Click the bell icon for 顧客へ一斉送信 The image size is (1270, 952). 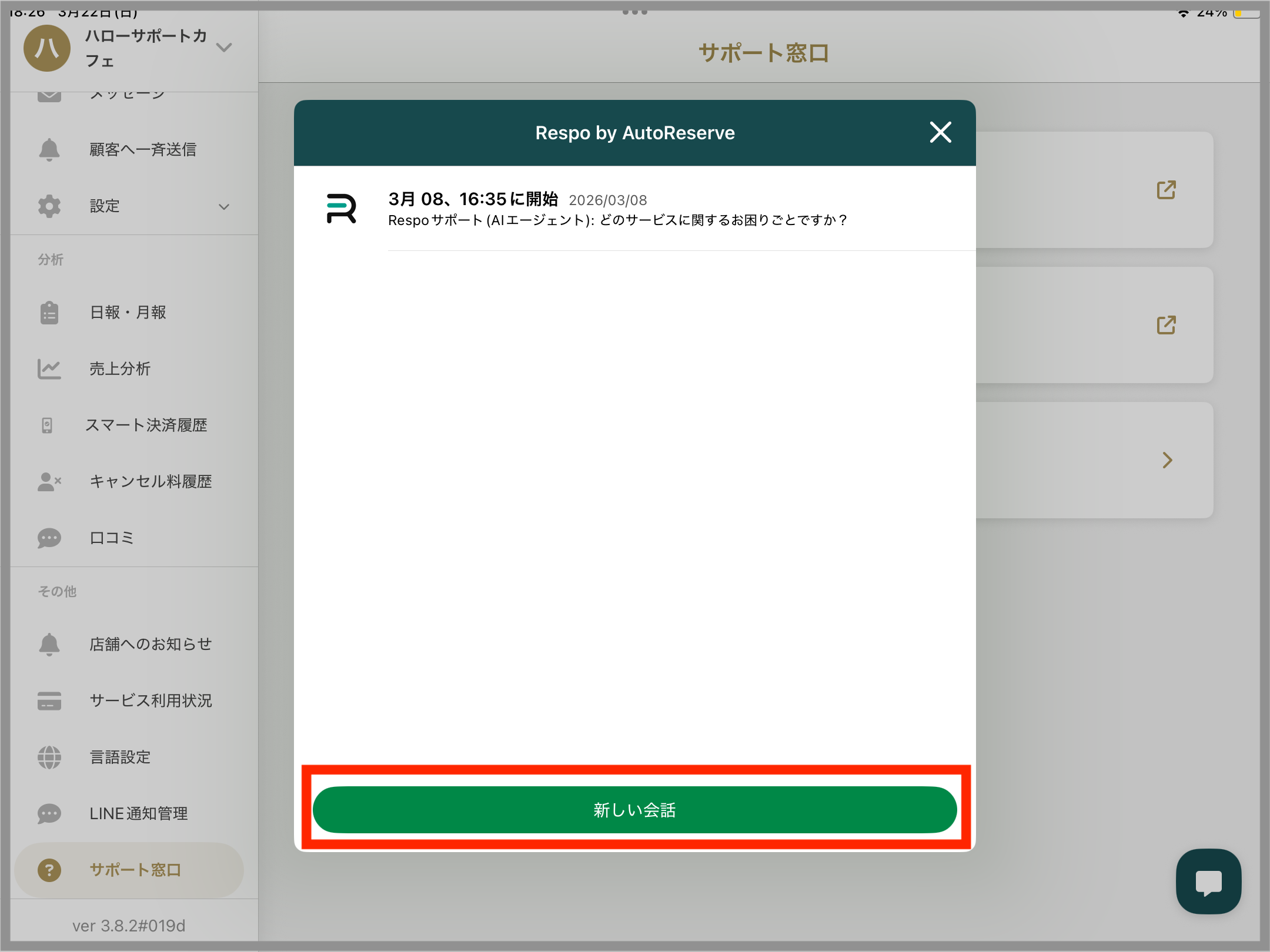click(49, 150)
